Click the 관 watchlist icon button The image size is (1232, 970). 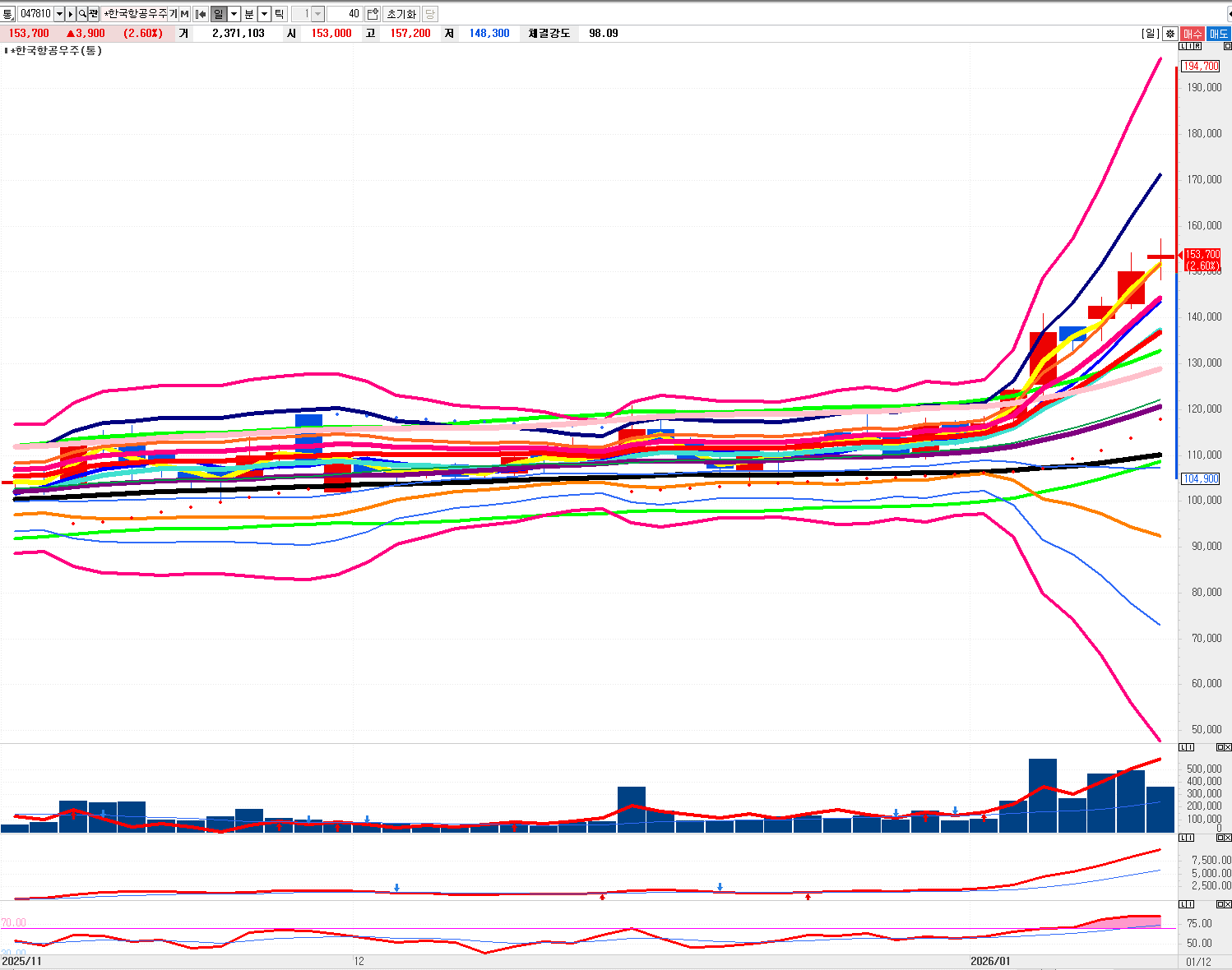click(94, 14)
